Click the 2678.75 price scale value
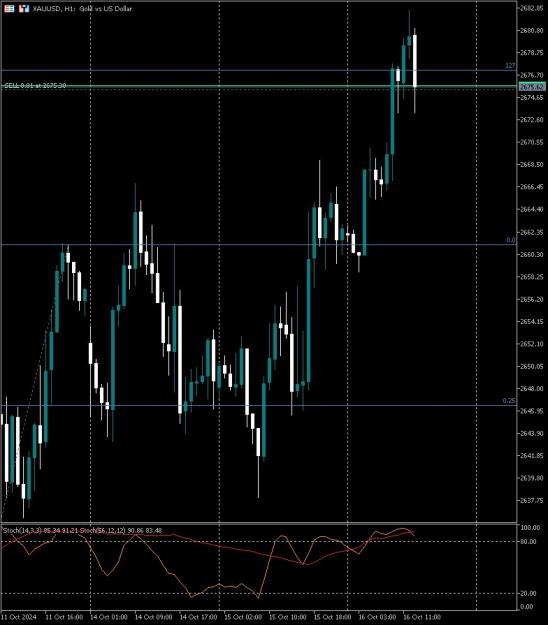This screenshot has width=548, height=625. click(x=532, y=53)
